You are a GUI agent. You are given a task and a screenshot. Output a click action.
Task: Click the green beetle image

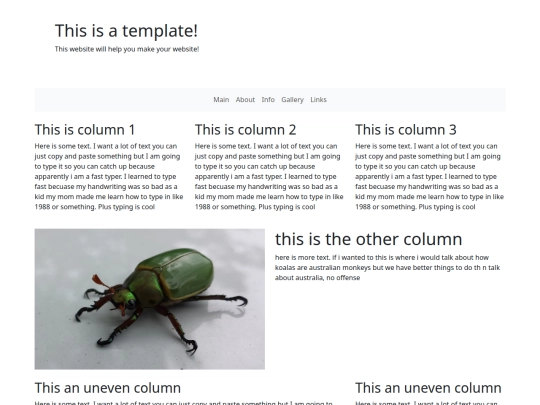[x=149, y=299]
